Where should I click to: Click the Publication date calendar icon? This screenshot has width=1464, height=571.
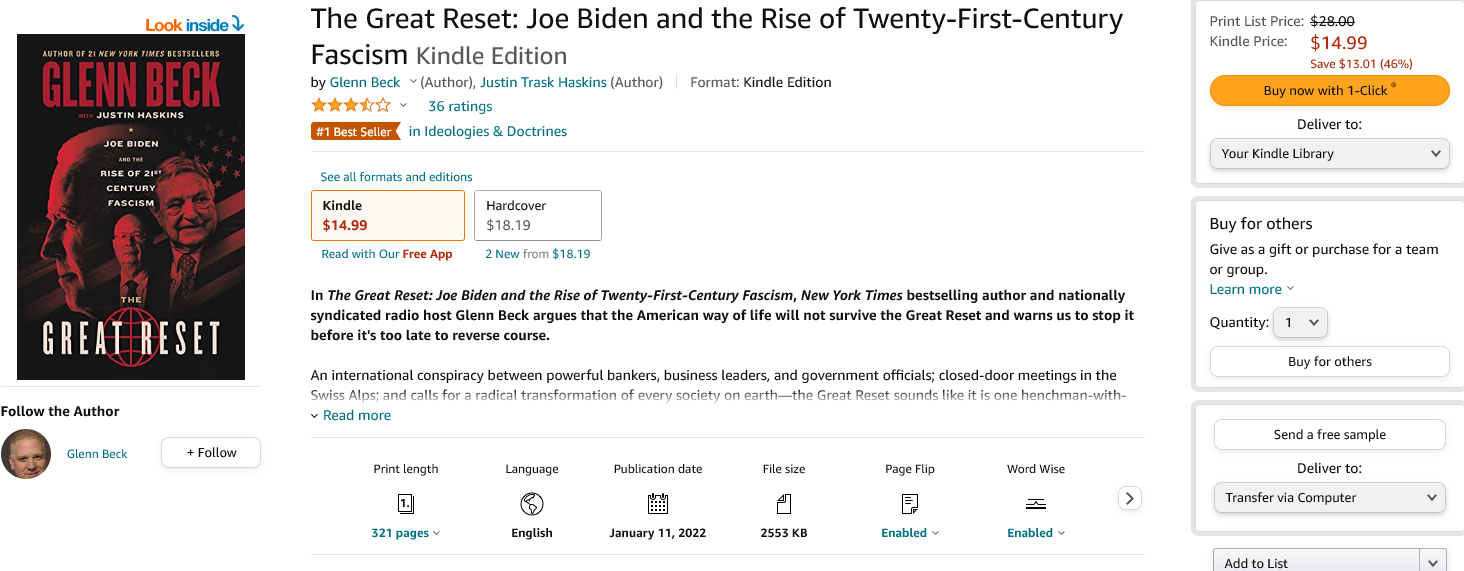[x=658, y=503]
